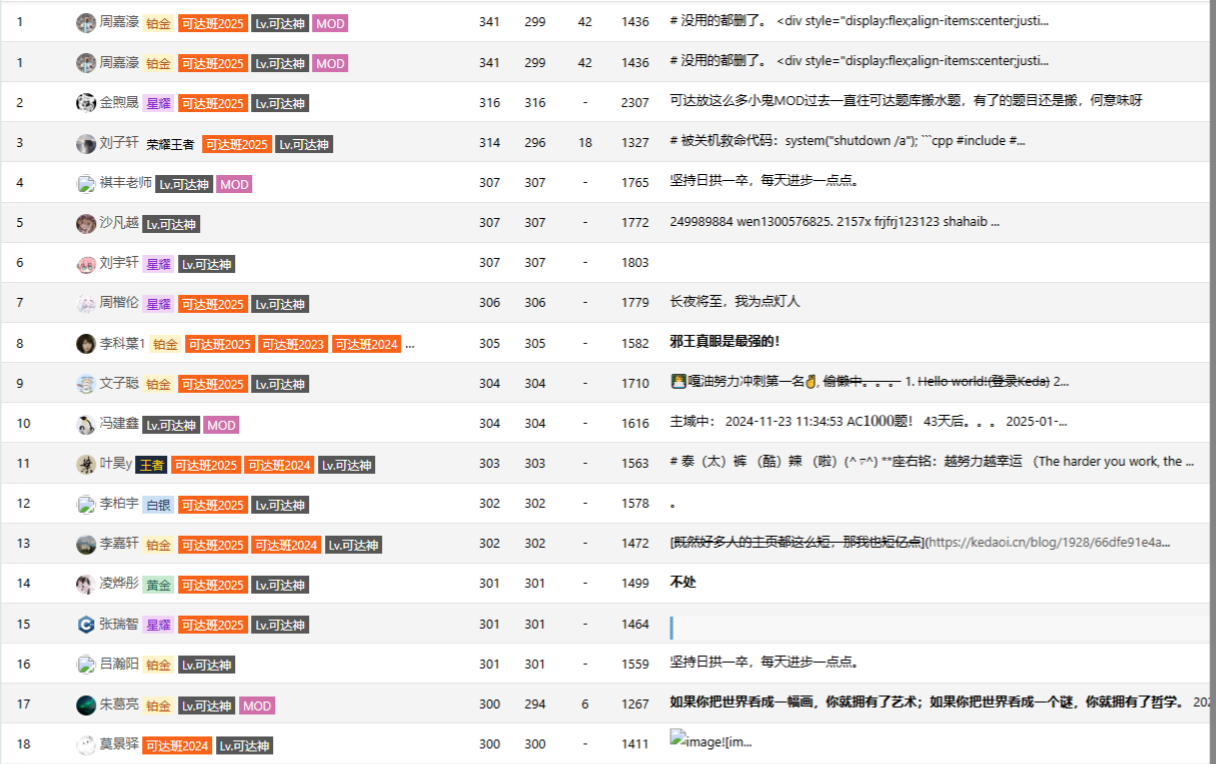Open user 金煦晟's profile link
This screenshot has width=1216, height=764.
point(120,102)
